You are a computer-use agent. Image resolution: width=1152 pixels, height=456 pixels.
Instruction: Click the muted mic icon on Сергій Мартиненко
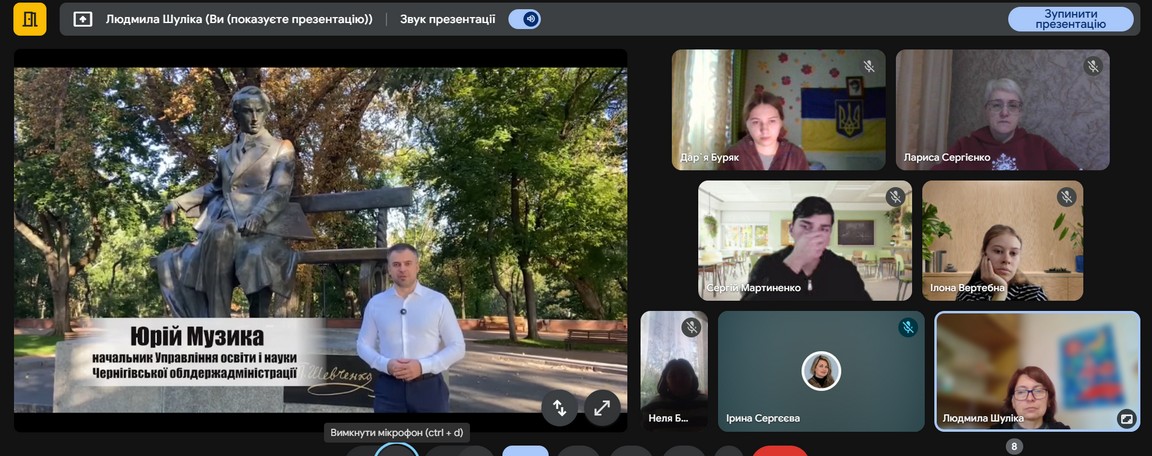(895, 197)
